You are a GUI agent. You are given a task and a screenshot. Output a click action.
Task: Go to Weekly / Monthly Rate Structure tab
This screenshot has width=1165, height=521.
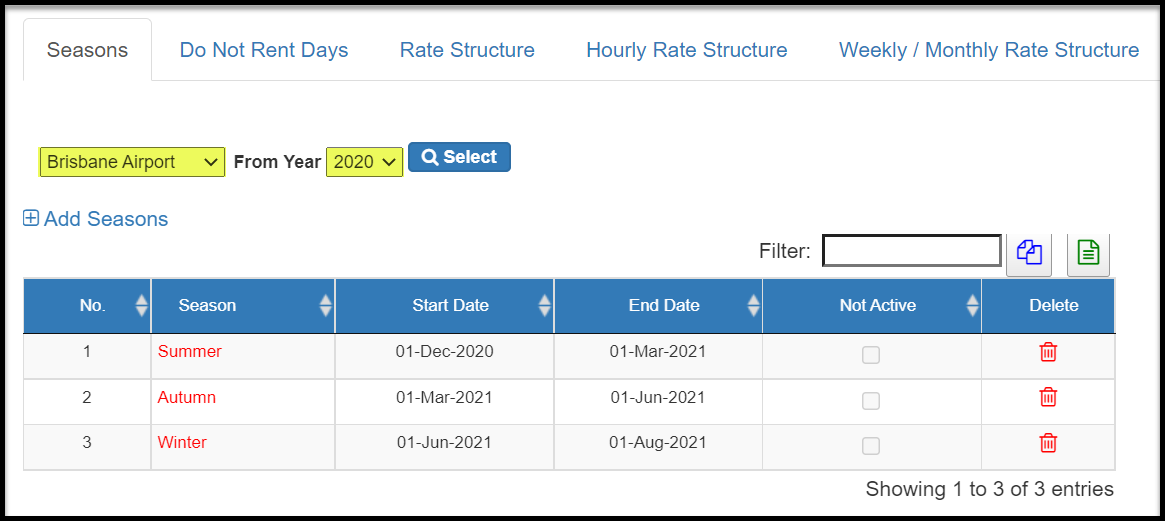[x=989, y=51]
